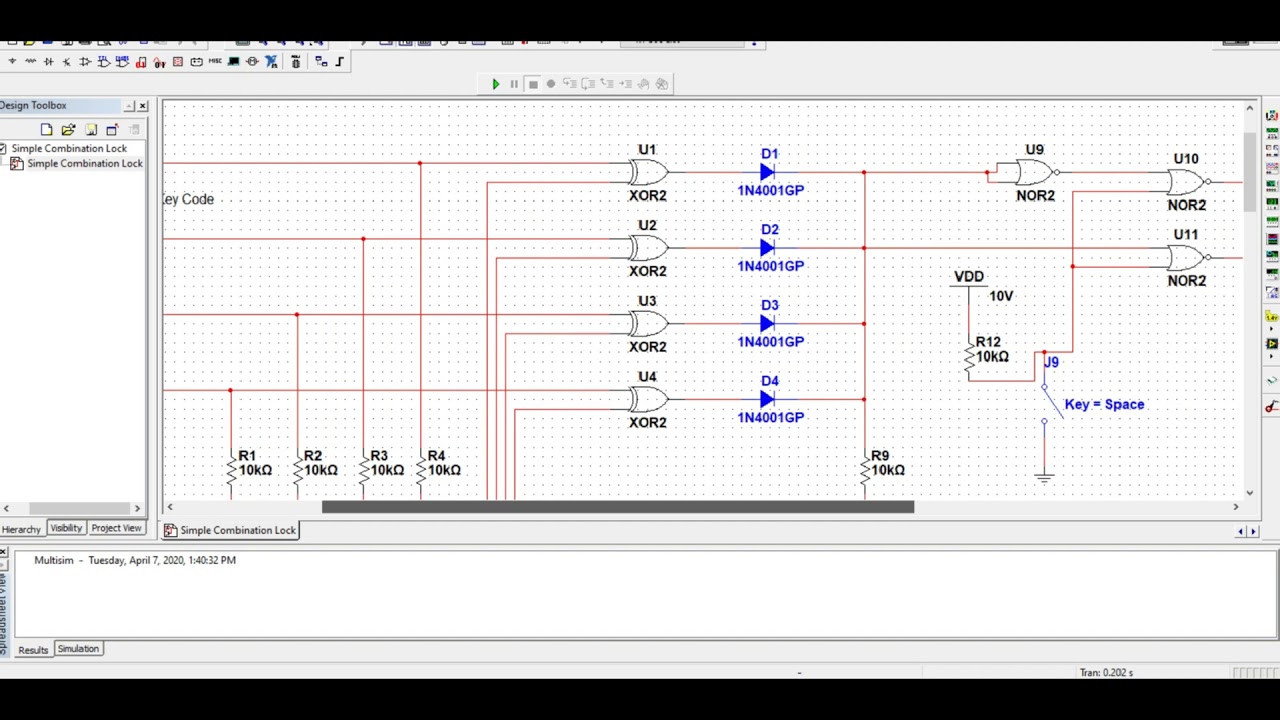
Task: Switch to the Hierarchy tab
Action: point(21,529)
